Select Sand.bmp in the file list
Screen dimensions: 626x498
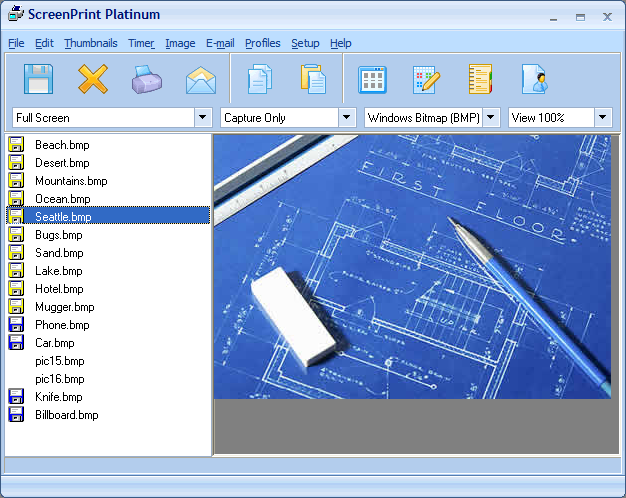click(x=59, y=252)
